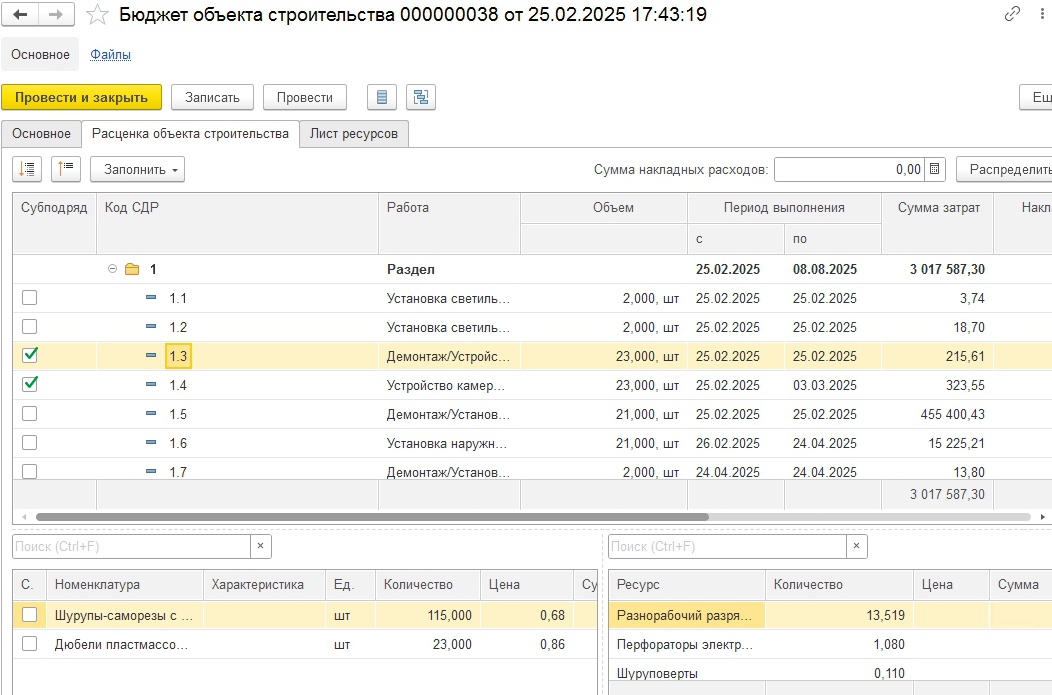Image resolution: width=1052 pixels, height=695 pixels.
Task: Open the document report list icon
Action: pos(382,97)
